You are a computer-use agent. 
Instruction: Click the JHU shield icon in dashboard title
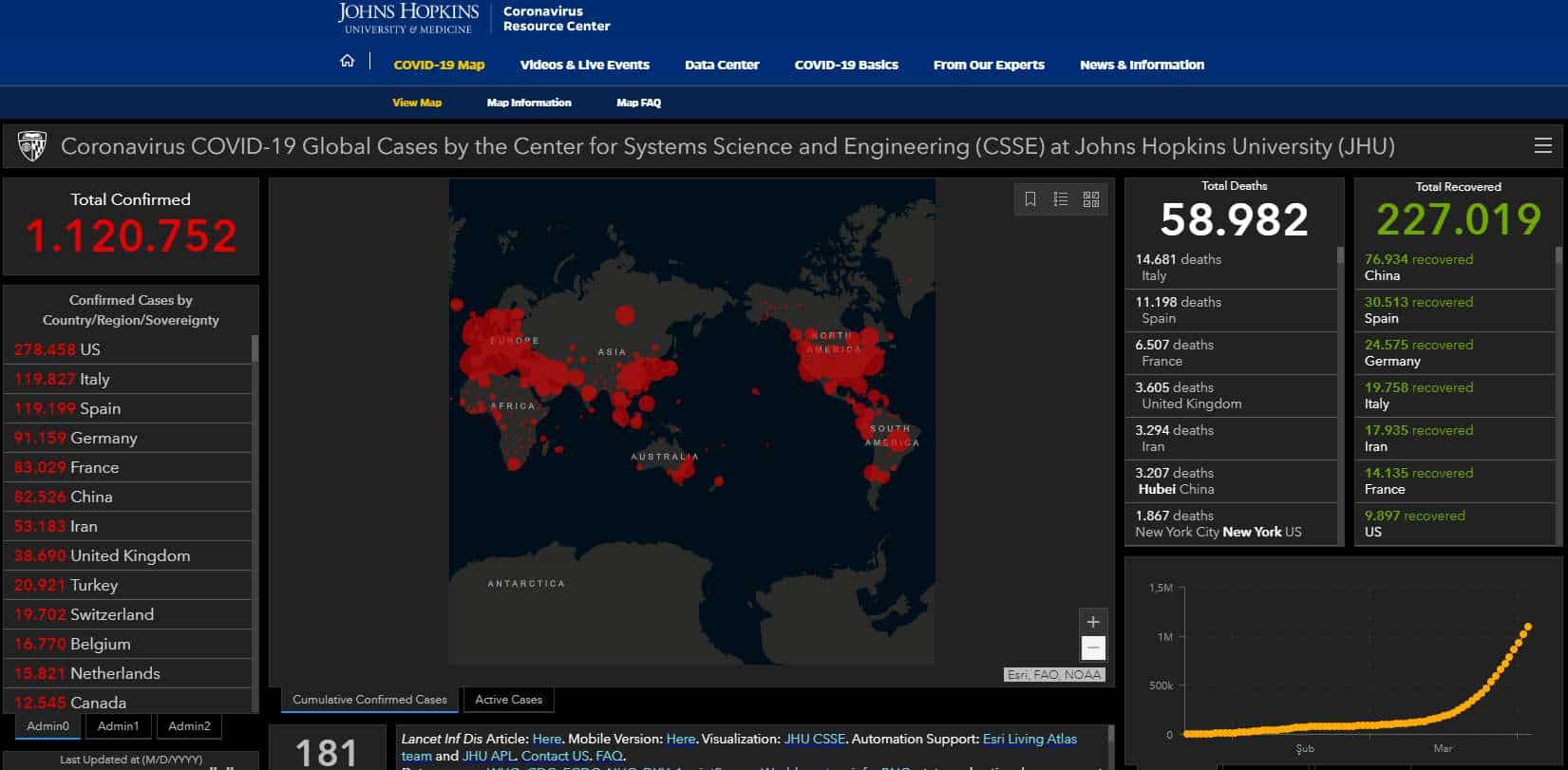[x=32, y=146]
